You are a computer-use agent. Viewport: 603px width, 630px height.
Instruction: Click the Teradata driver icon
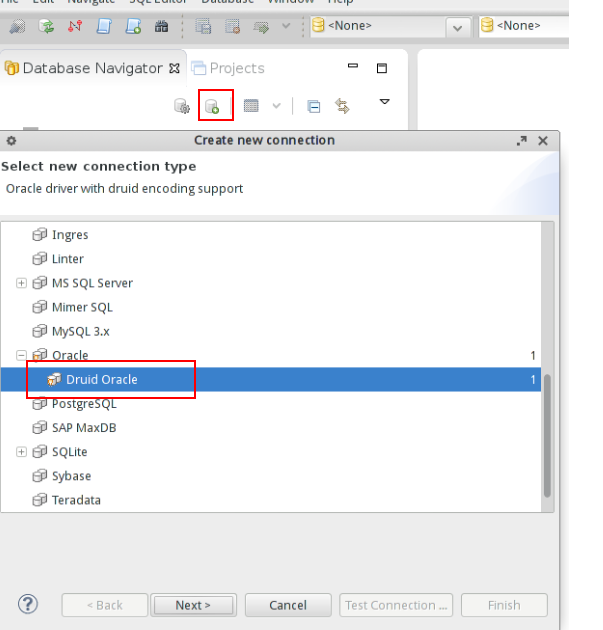pos(39,500)
